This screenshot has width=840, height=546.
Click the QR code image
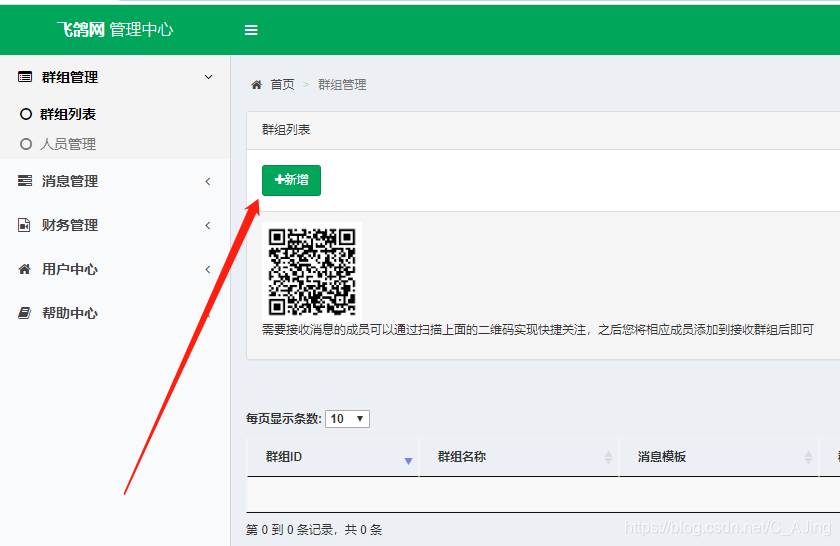[312, 272]
